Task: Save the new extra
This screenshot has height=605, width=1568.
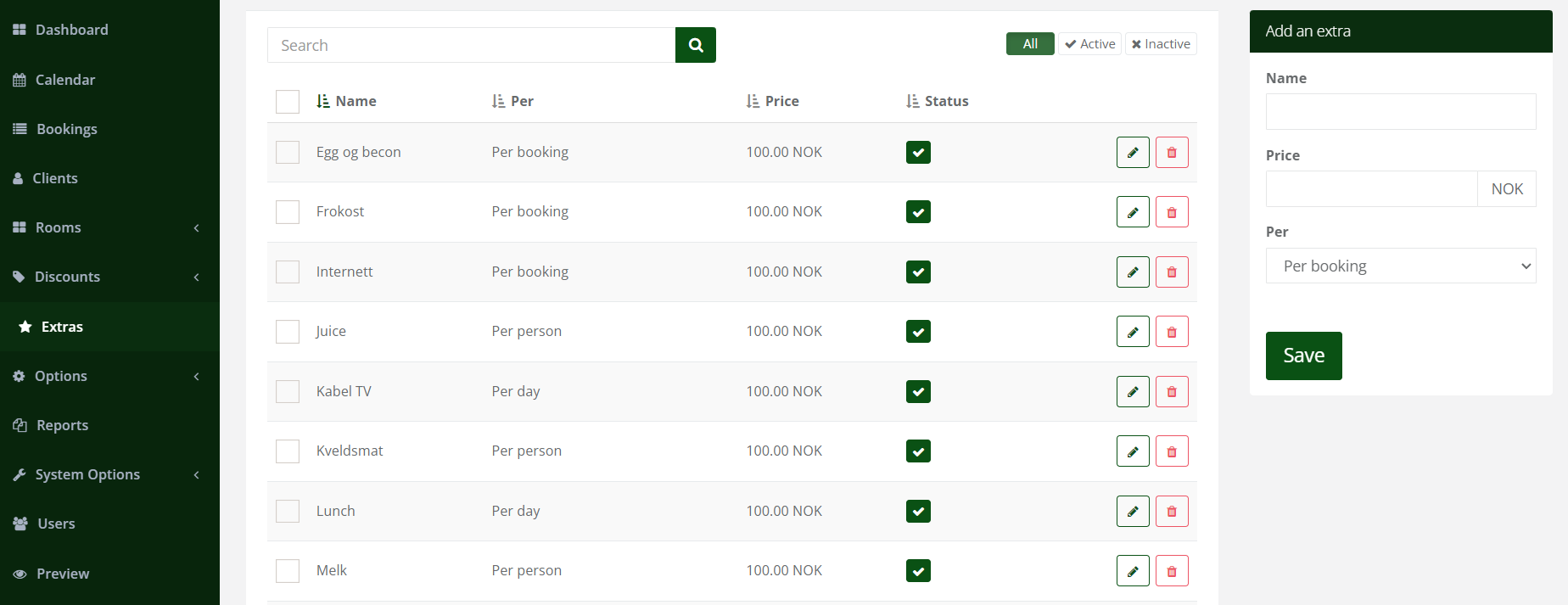Action: click(x=1303, y=356)
